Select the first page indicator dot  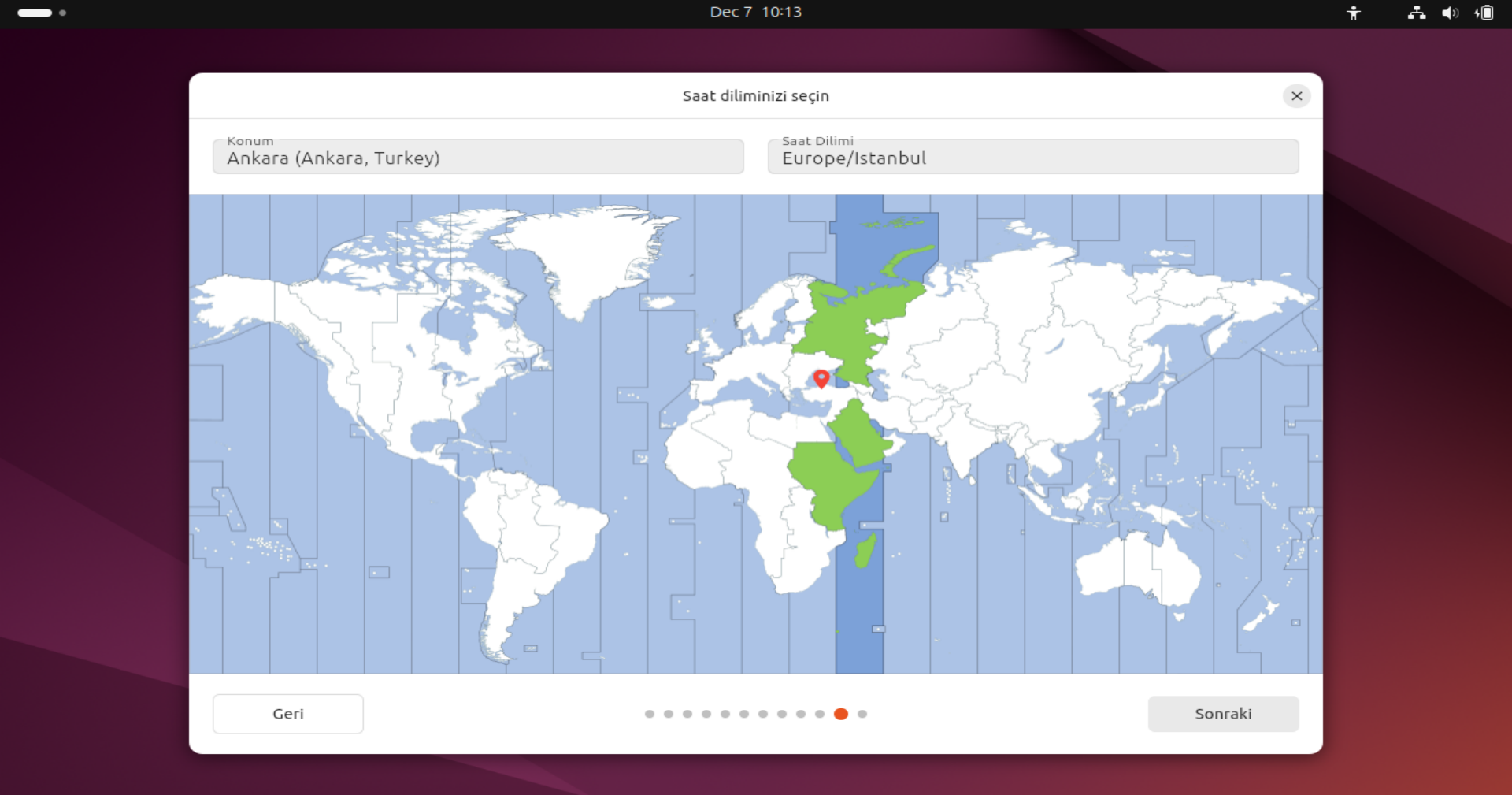coord(650,714)
